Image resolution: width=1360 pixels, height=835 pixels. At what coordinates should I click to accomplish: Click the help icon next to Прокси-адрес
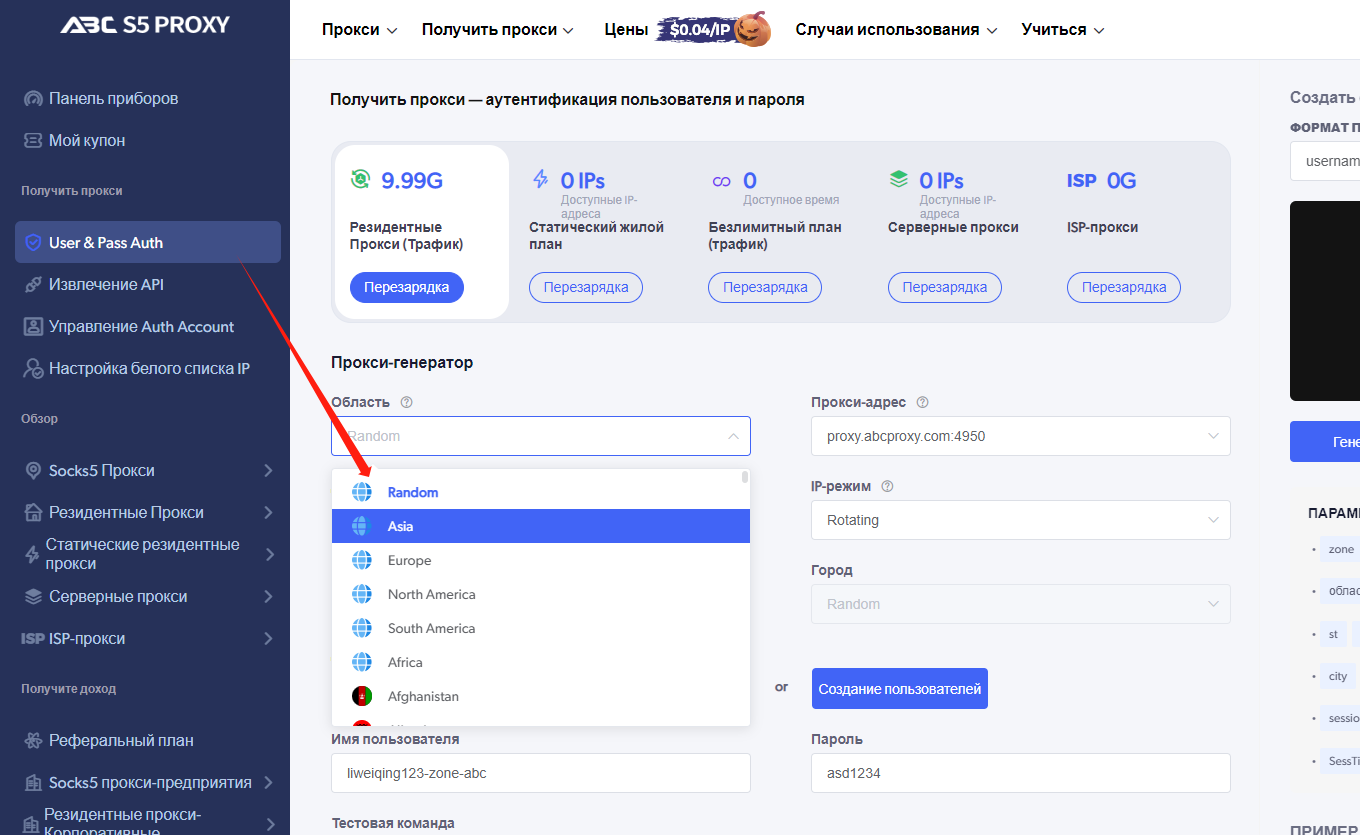(x=922, y=402)
